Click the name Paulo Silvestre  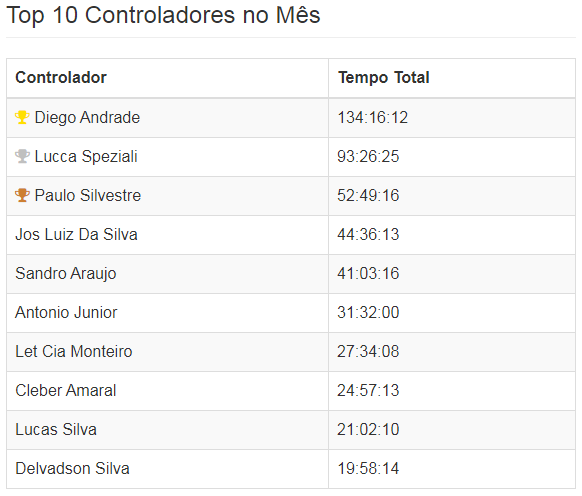pos(88,195)
